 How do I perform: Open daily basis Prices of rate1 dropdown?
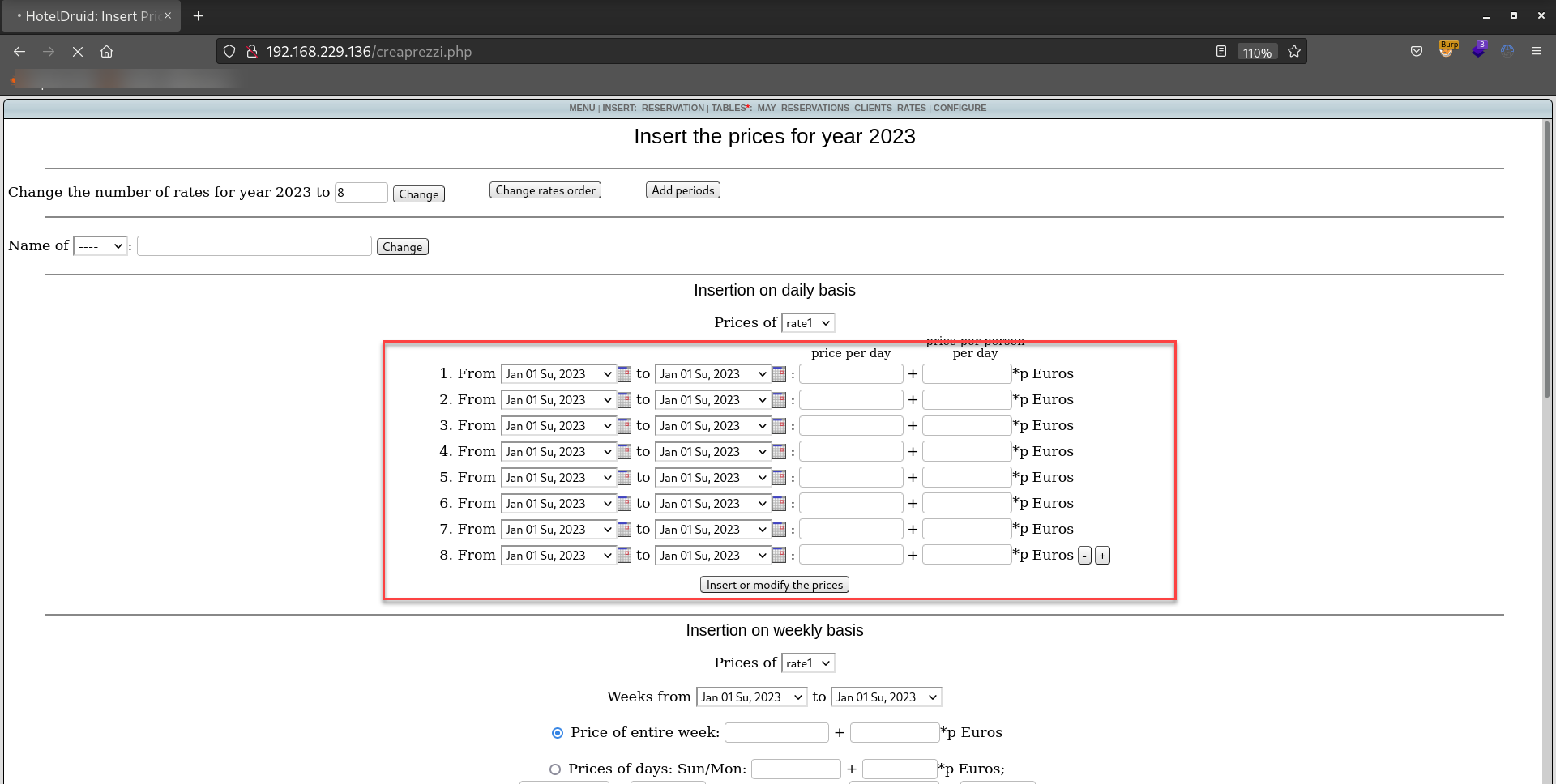click(x=808, y=323)
